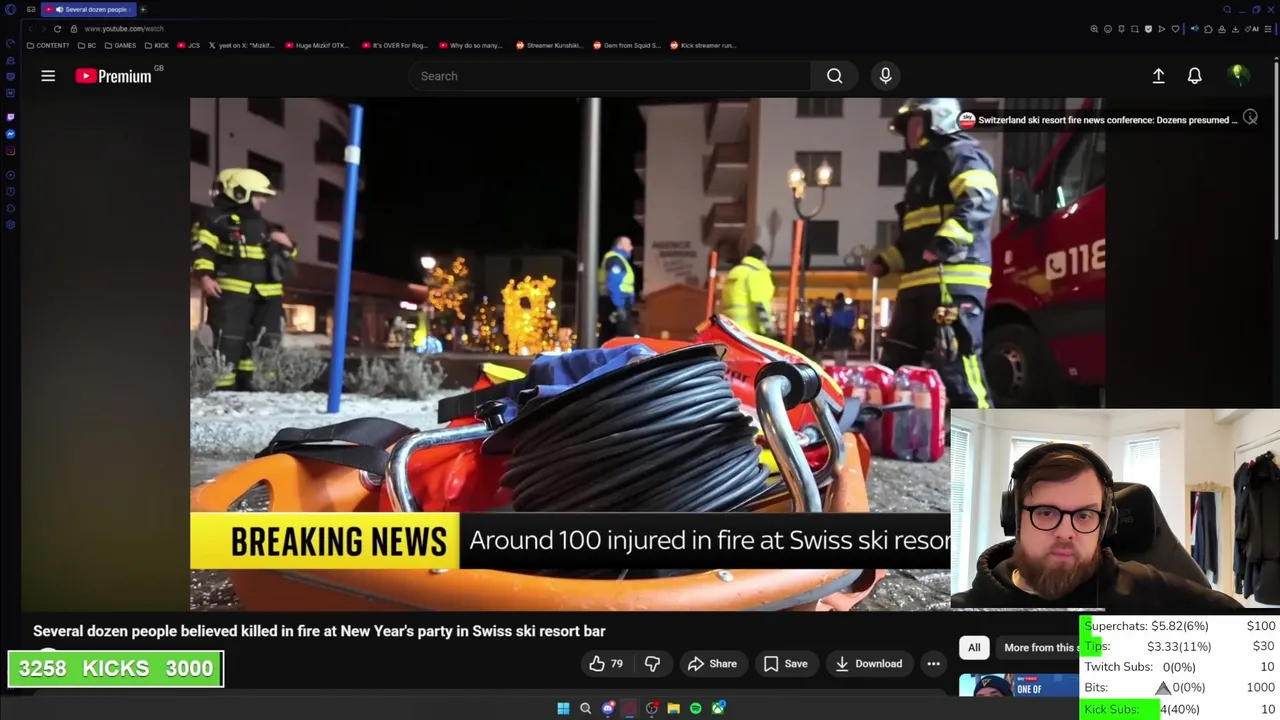The width and height of the screenshot is (1280, 720).
Task: Reload the page in the browser
Action: 57,29
